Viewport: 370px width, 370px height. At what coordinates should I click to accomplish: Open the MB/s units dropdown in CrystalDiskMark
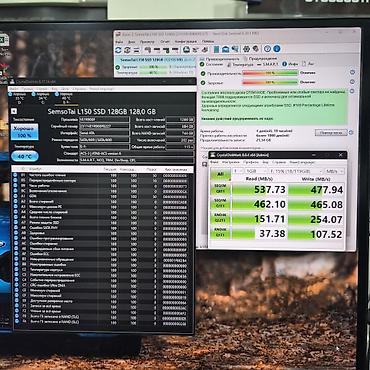[334, 171]
